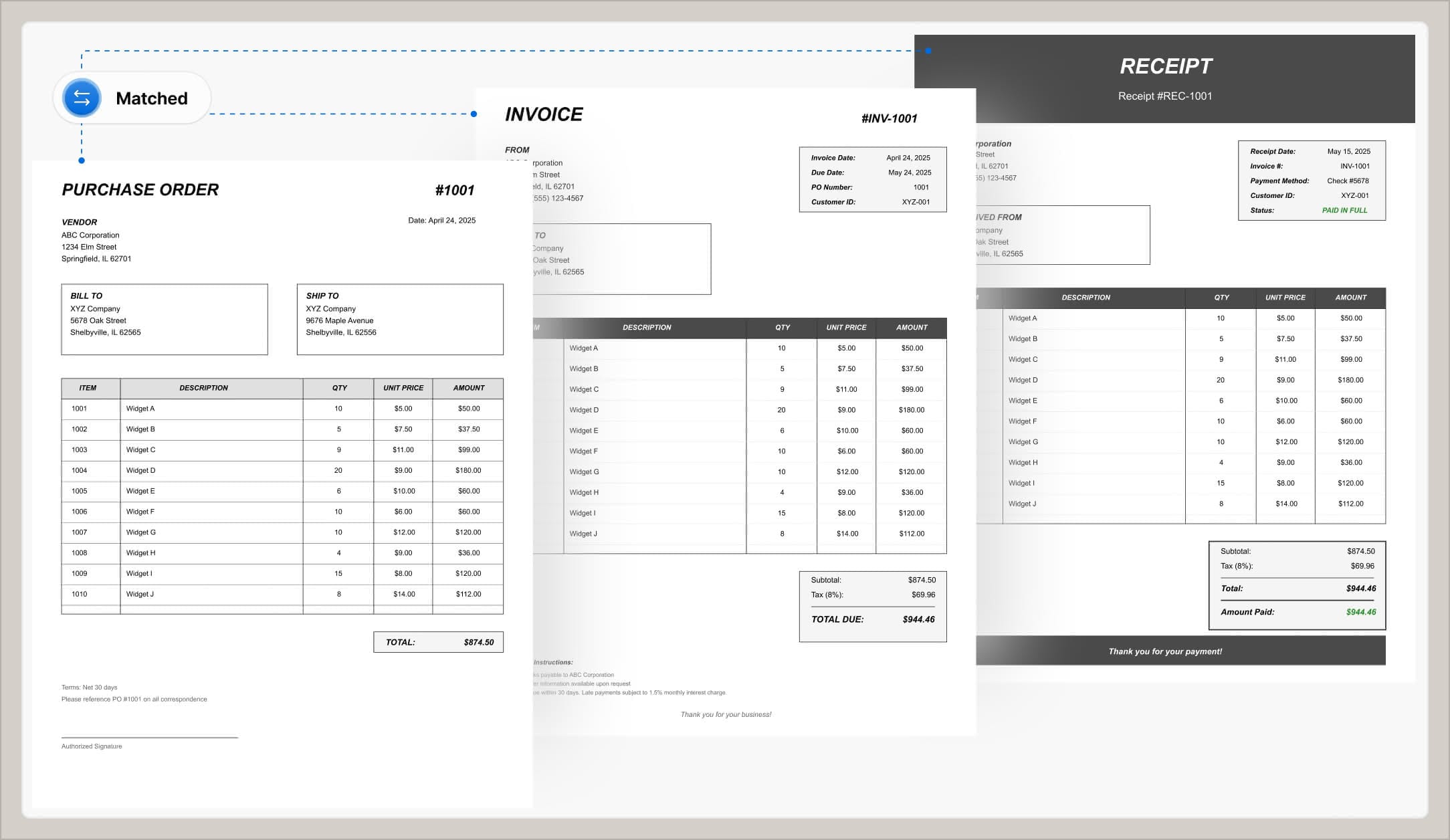The image size is (1450, 840).
Task: Click the TOTAL: $874.50 purchase order field
Action: (x=438, y=641)
